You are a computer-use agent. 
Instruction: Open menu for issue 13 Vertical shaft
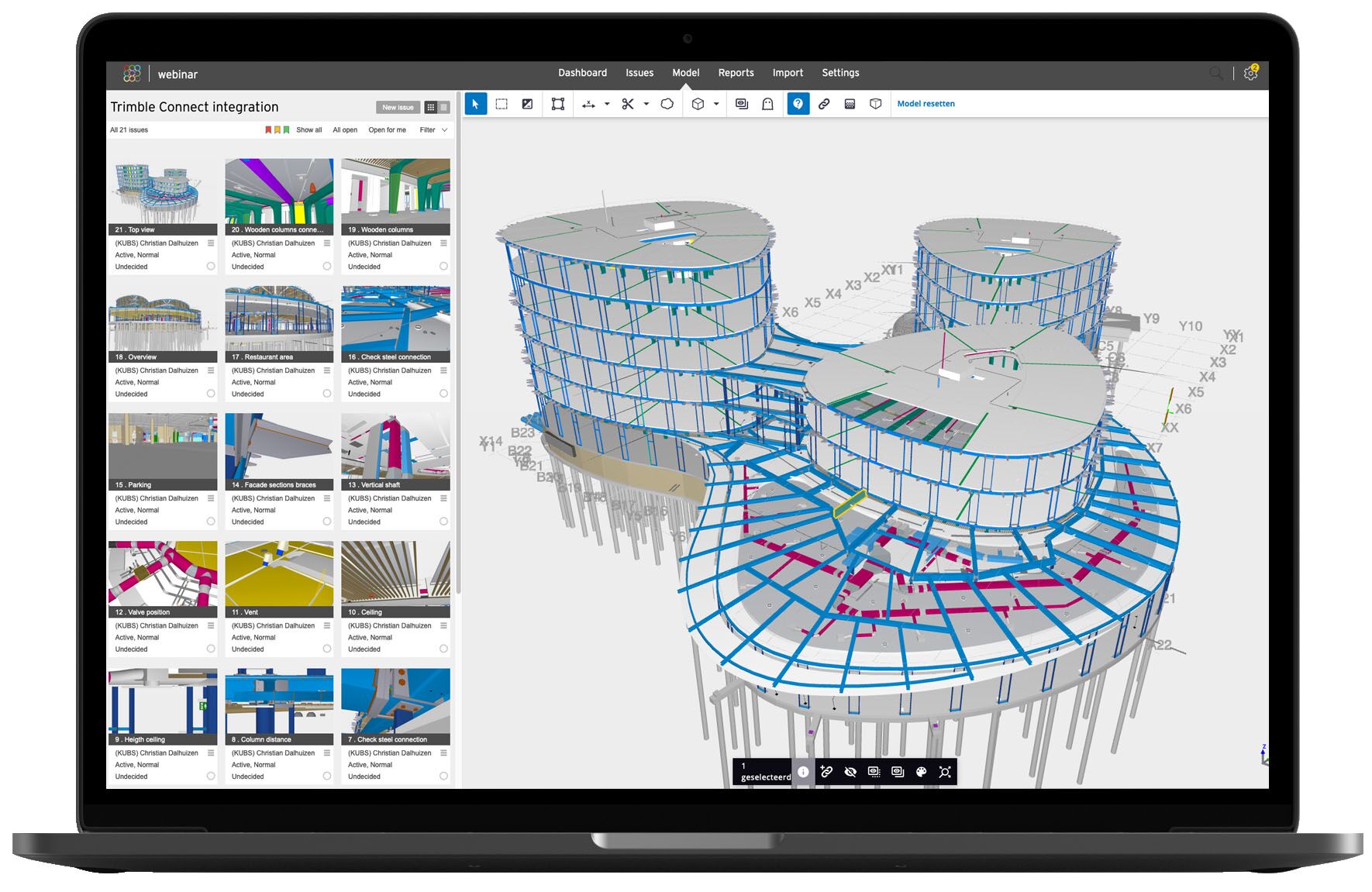pos(443,498)
